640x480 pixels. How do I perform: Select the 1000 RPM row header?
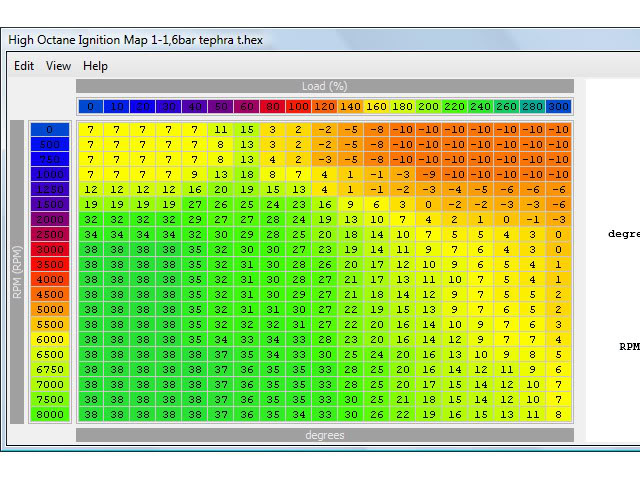[50, 175]
